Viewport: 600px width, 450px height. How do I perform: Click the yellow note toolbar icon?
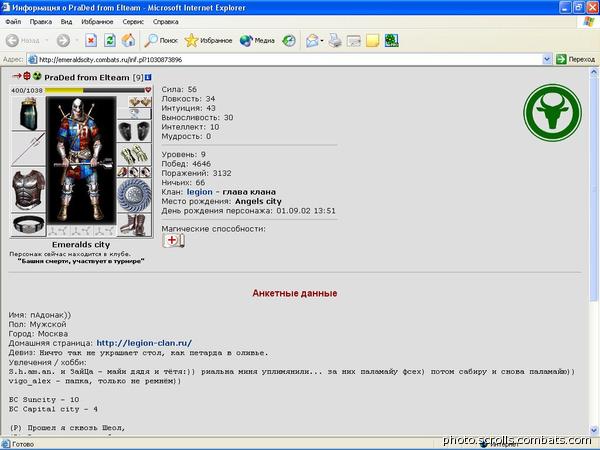tap(372, 40)
